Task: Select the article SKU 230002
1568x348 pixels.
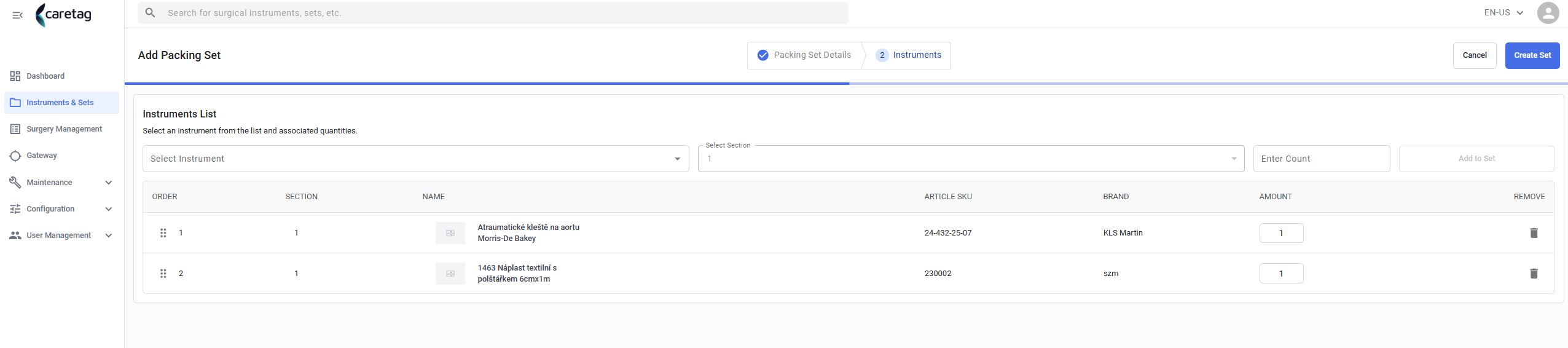Action: (938, 274)
